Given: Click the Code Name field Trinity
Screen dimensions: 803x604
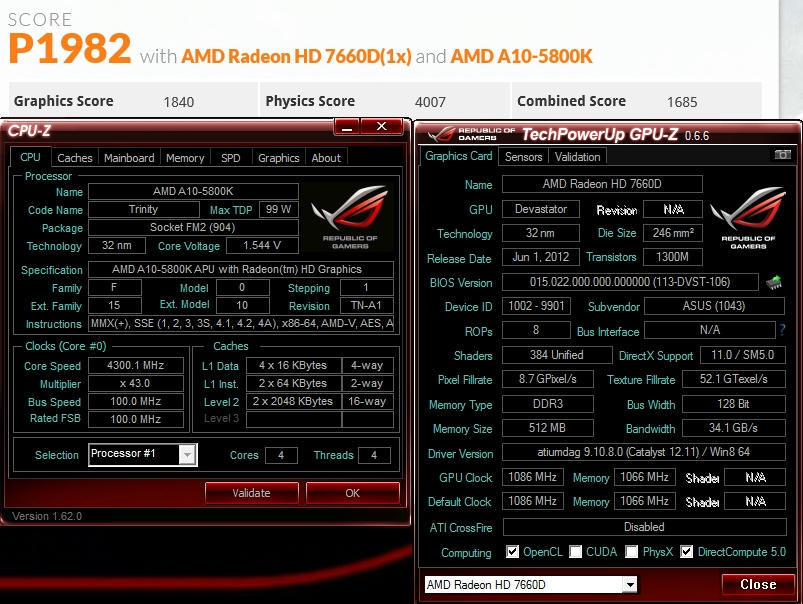Looking at the screenshot, I should click(x=143, y=210).
